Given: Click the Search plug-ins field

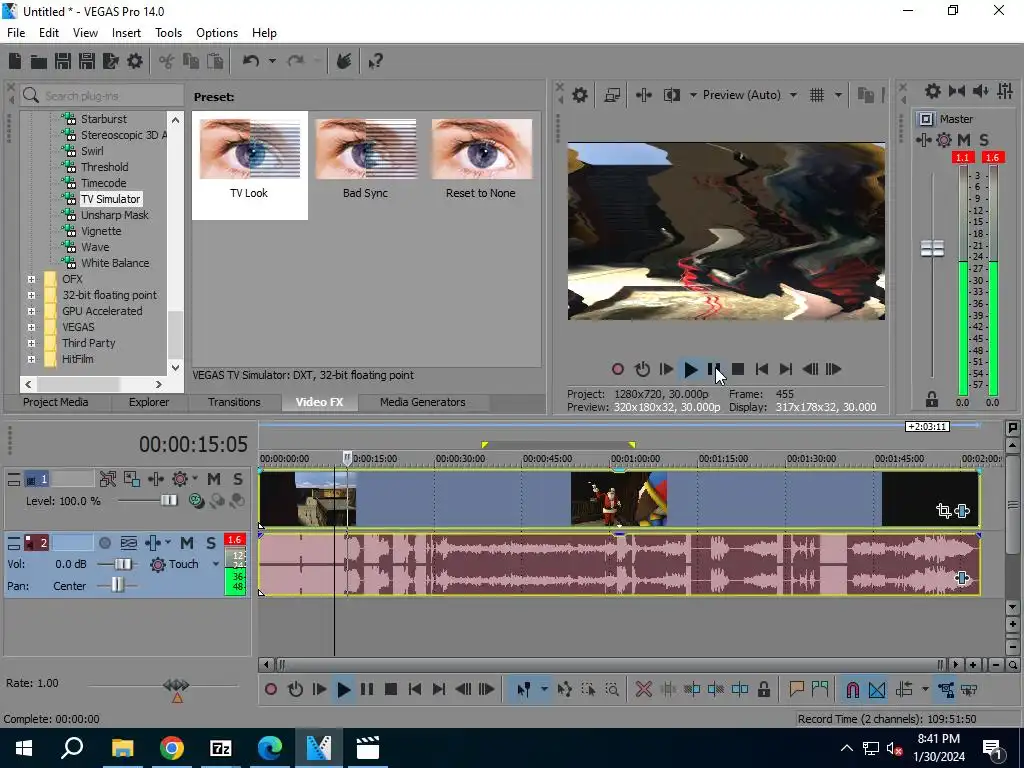Looking at the screenshot, I should tap(101, 96).
